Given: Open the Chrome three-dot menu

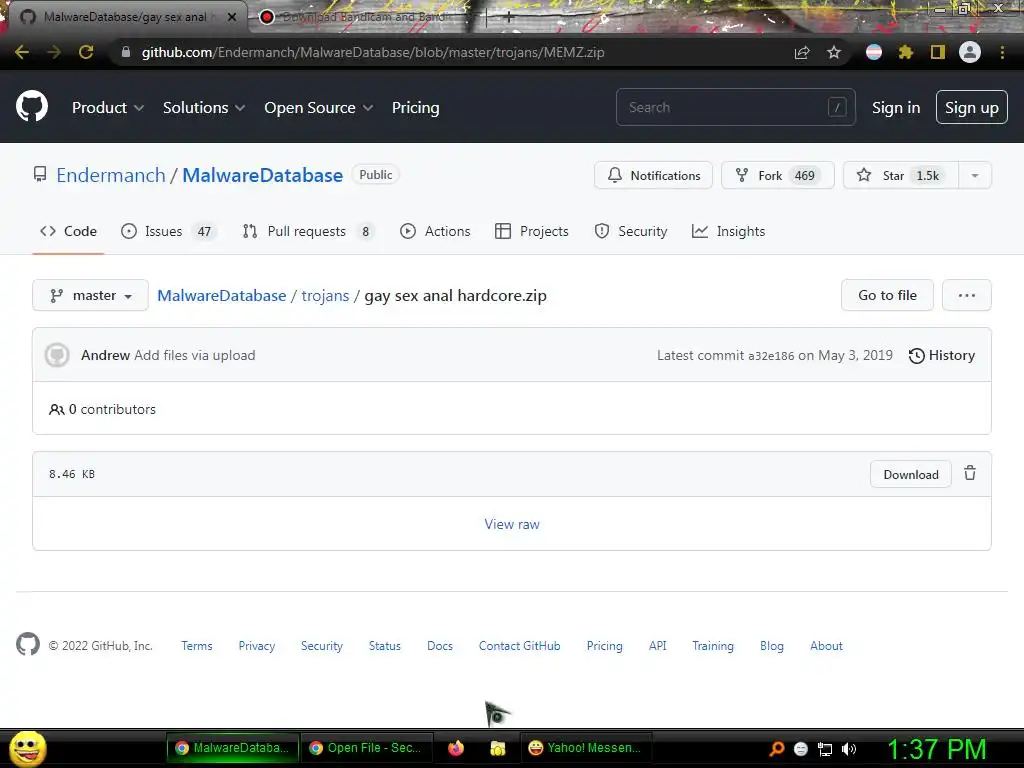Looking at the screenshot, I should coord(1002,52).
